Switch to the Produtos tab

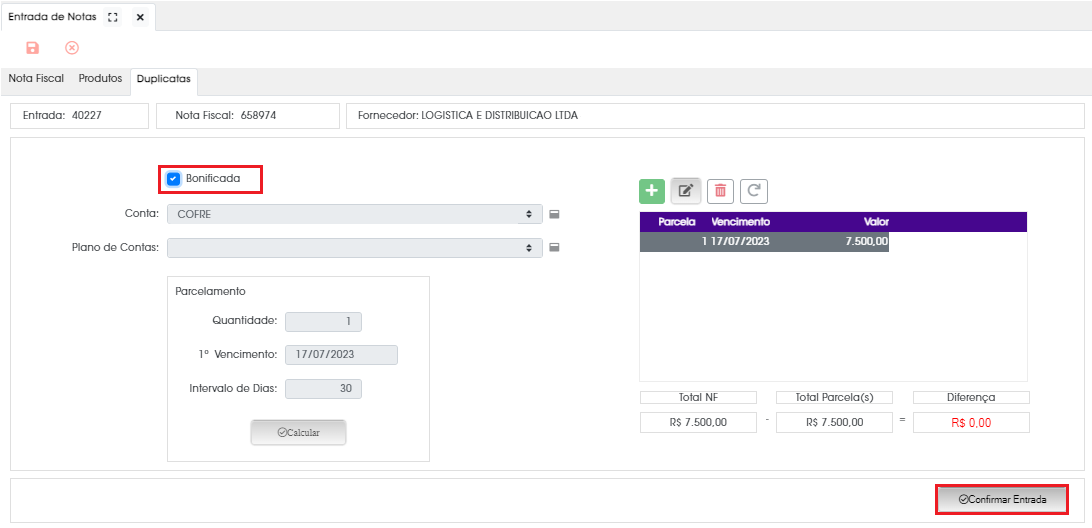pyautogui.click(x=100, y=78)
